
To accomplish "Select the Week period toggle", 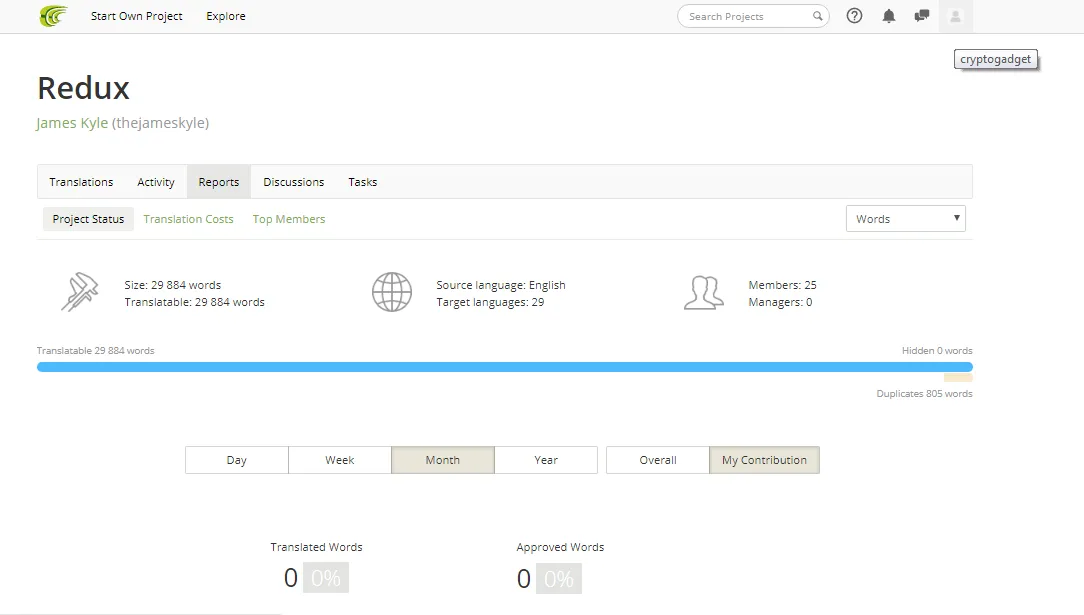I will point(339,460).
